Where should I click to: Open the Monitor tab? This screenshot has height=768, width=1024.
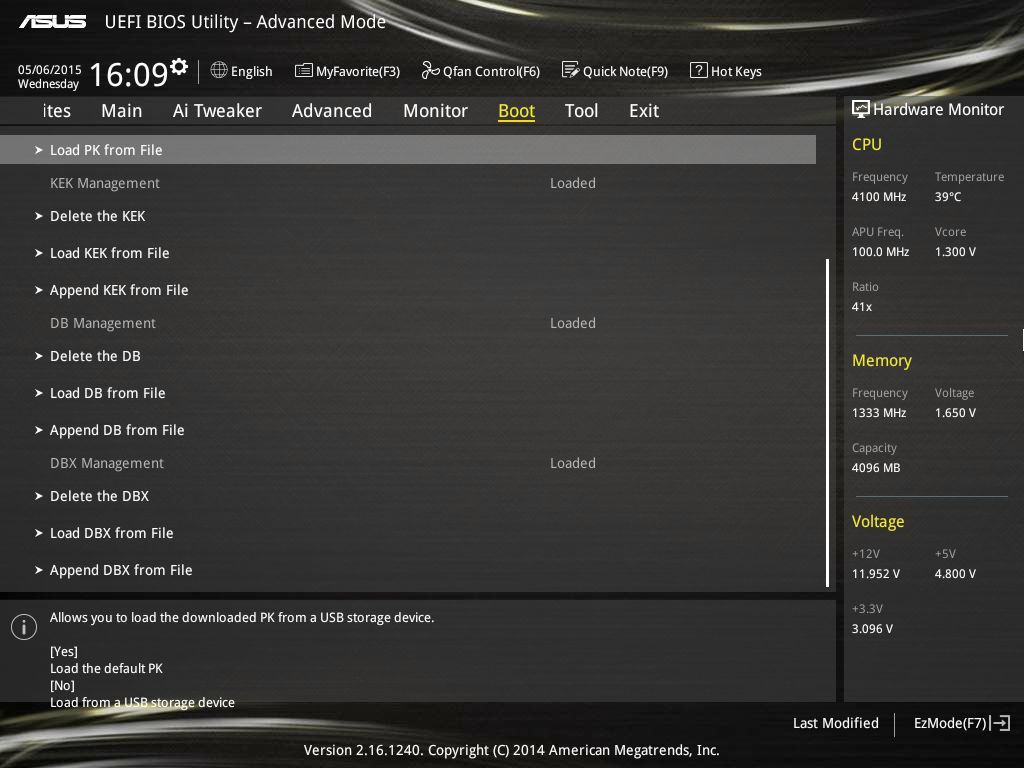435,111
